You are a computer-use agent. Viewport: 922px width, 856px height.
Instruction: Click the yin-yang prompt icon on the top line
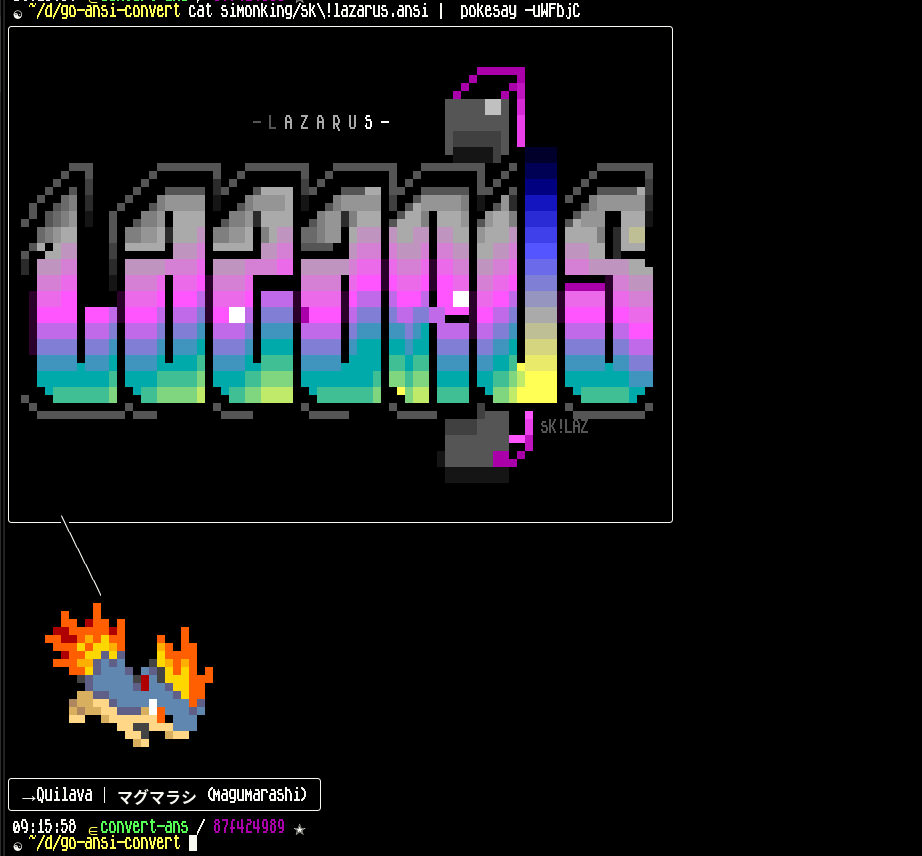[17, 13]
